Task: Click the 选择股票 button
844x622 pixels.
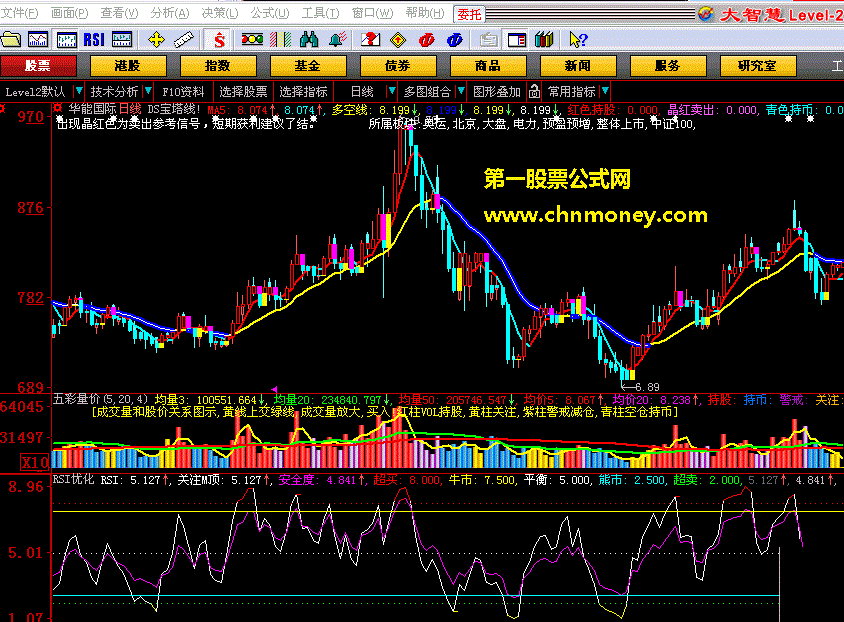Action: (243, 91)
